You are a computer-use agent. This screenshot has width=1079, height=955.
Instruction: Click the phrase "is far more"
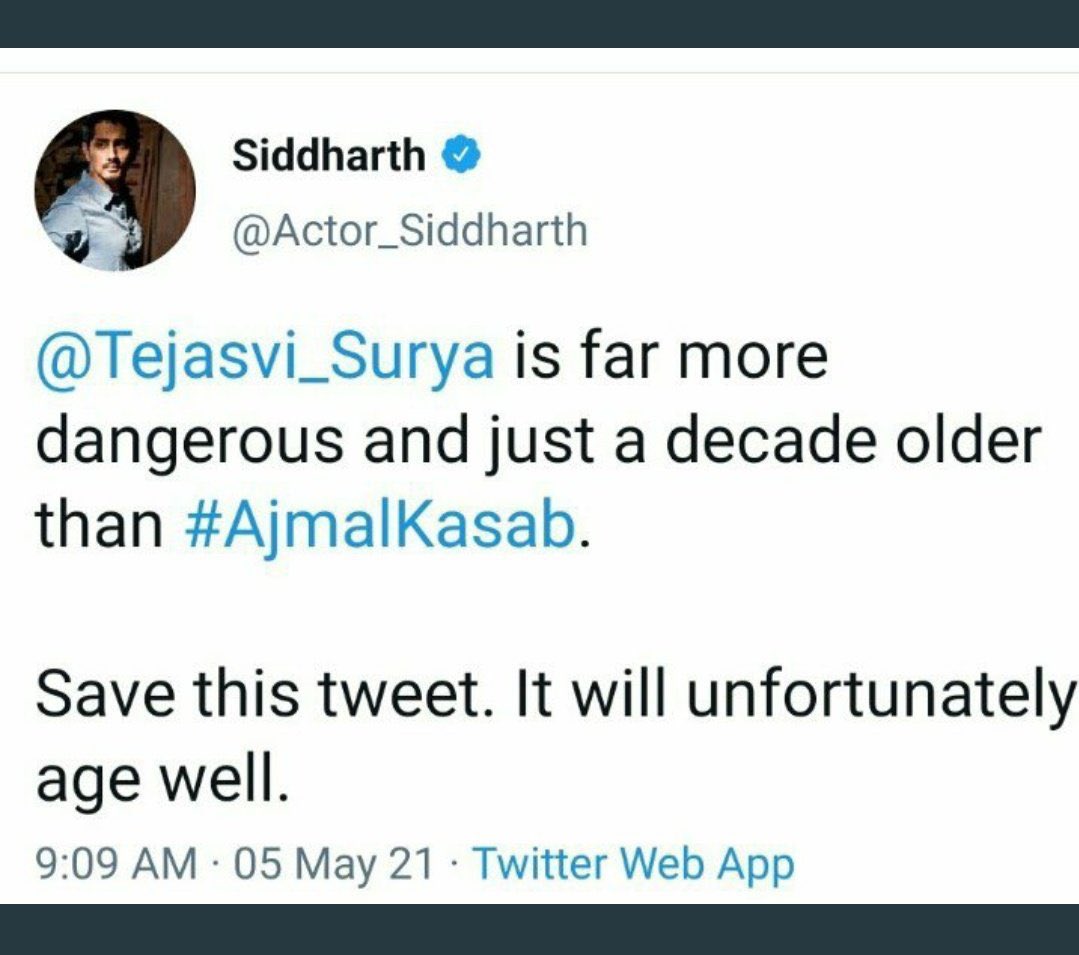click(670, 358)
